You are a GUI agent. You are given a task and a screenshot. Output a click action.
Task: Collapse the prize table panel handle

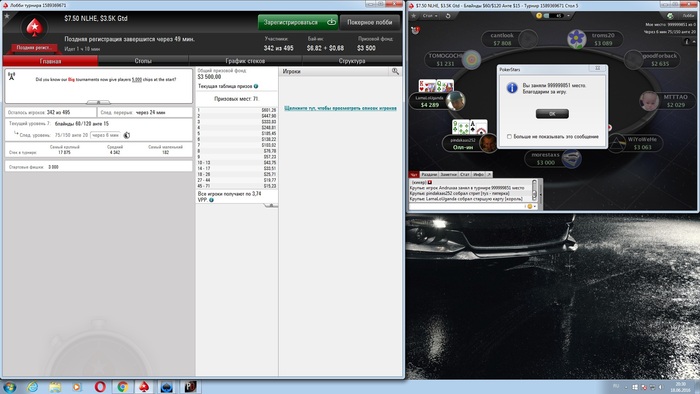[271, 205]
